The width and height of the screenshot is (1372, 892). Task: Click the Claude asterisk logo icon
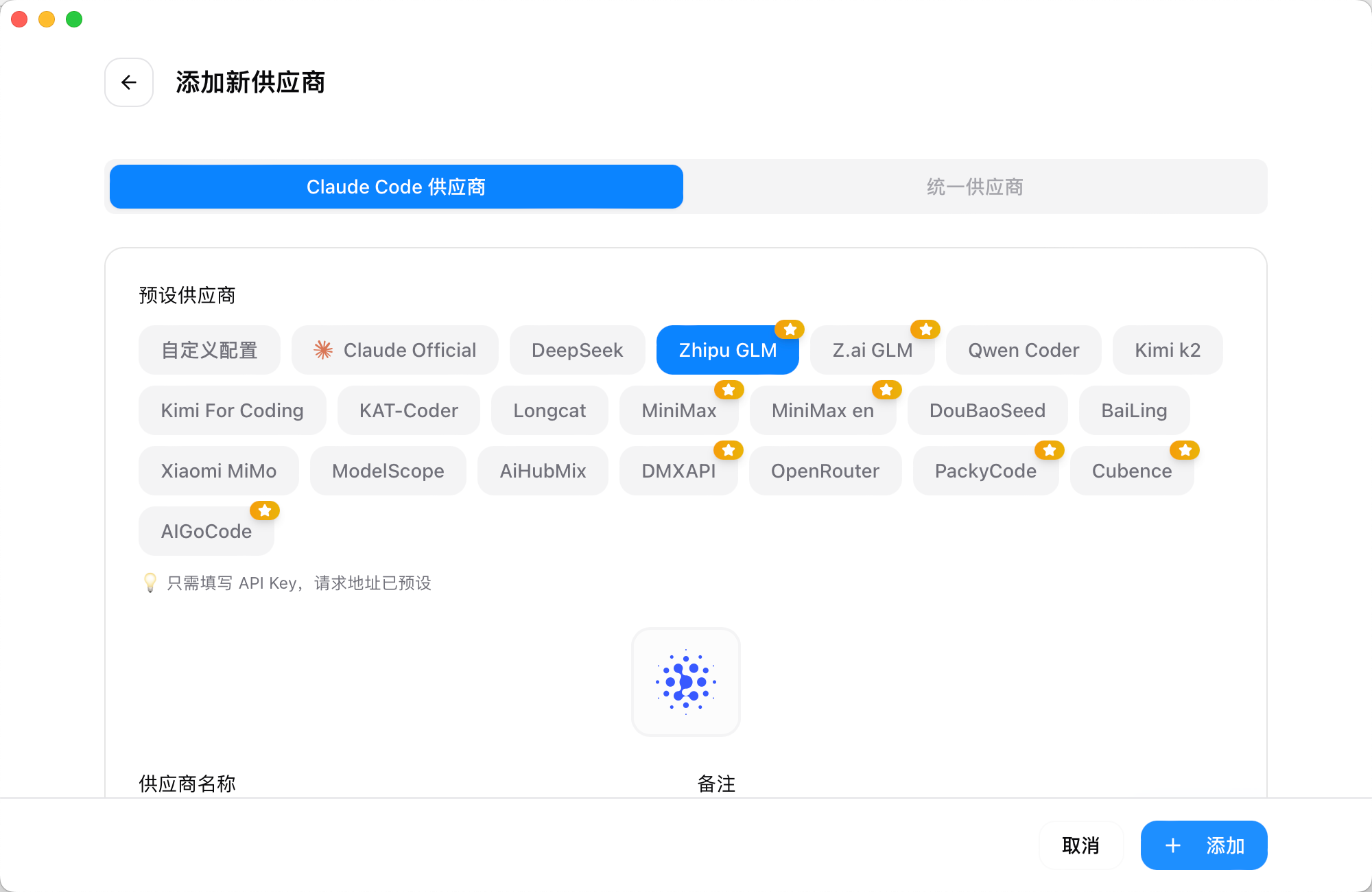(x=323, y=350)
